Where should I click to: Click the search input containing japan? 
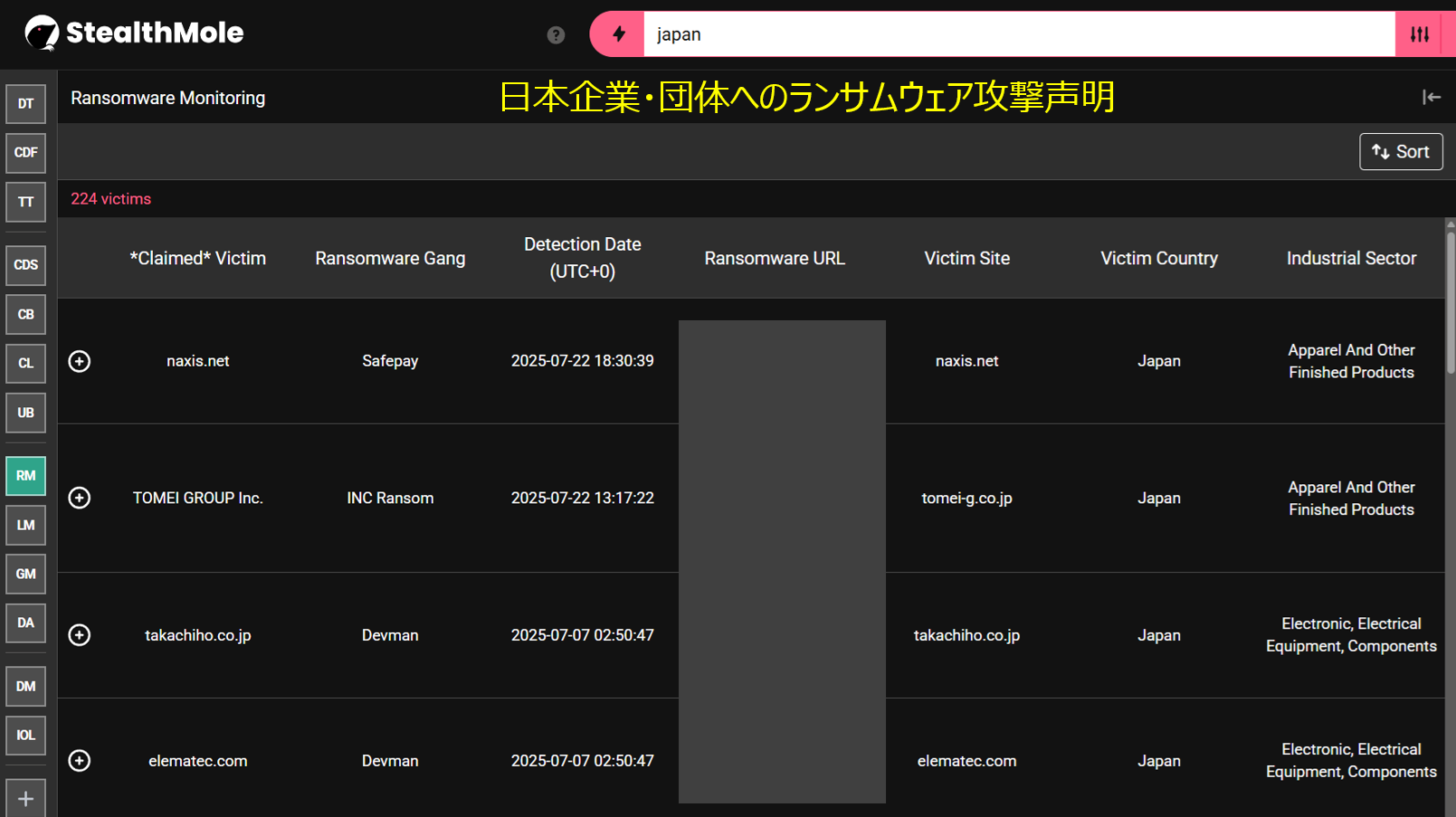(x=1019, y=34)
